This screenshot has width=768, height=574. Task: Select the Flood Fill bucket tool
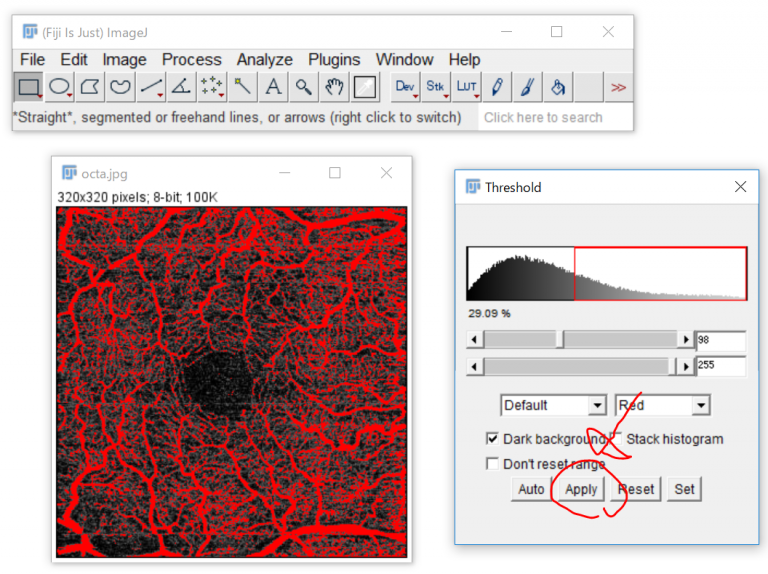point(558,87)
